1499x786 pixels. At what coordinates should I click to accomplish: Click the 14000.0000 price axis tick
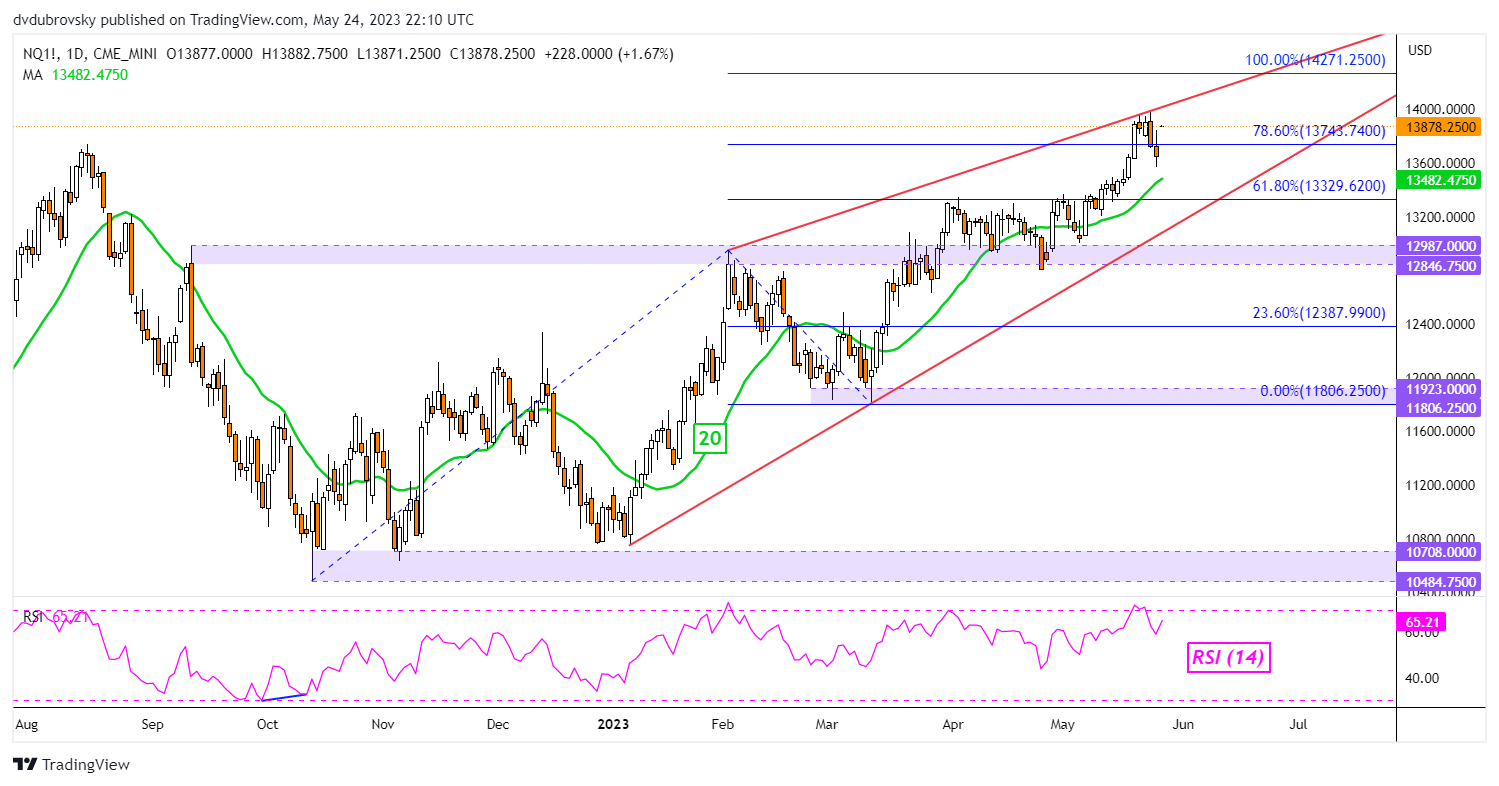point(1441,109)
